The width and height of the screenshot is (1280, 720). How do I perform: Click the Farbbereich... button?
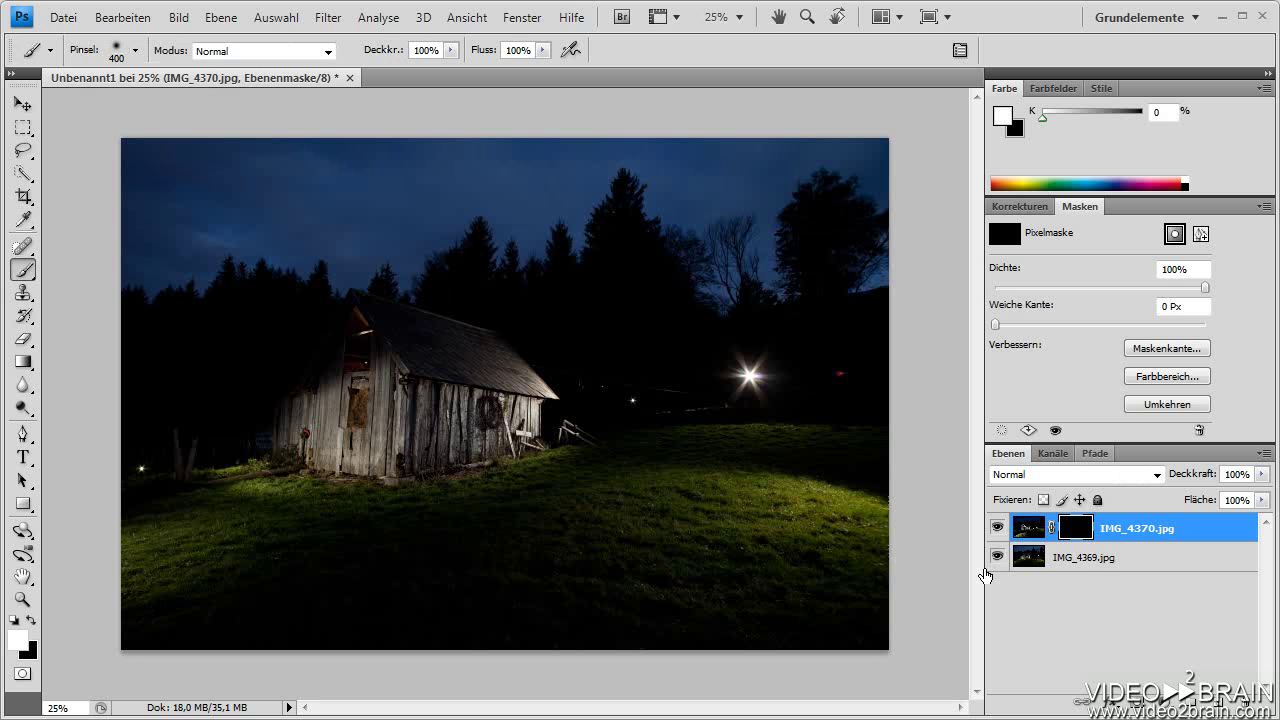pos(1167,376)
